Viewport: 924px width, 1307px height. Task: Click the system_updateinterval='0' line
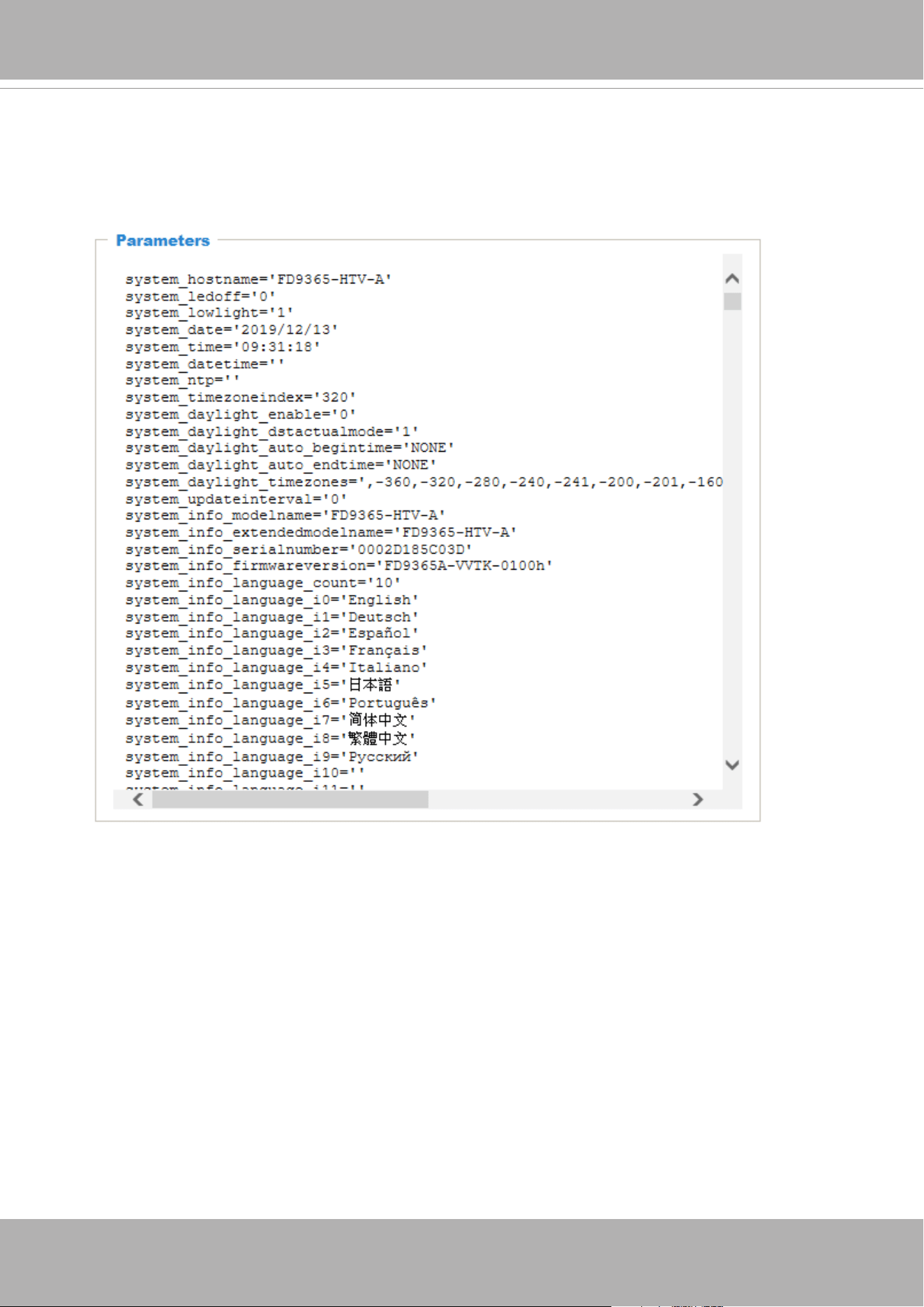(x=237, y=499)
